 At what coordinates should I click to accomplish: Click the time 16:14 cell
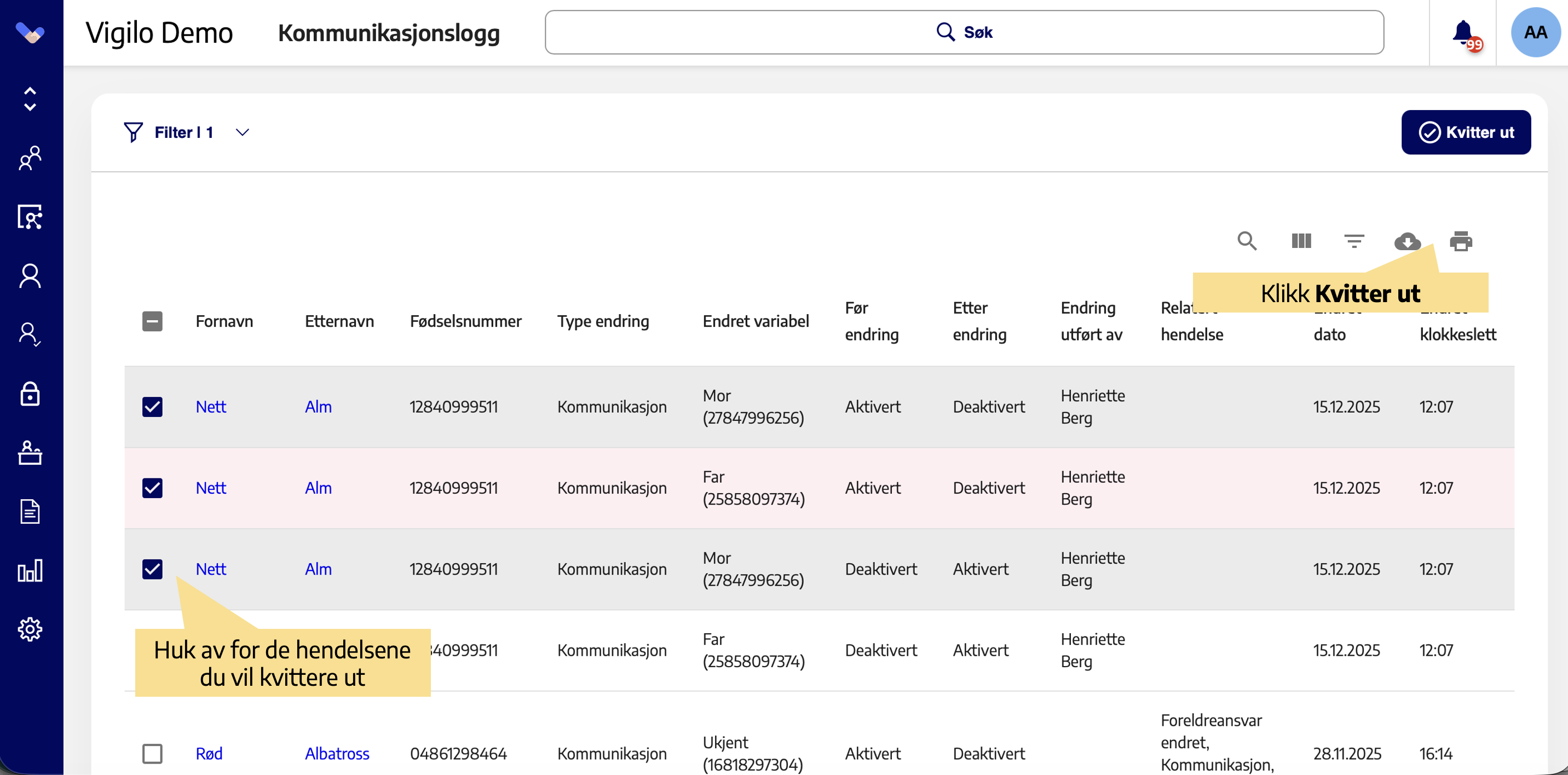point(1436,753)
